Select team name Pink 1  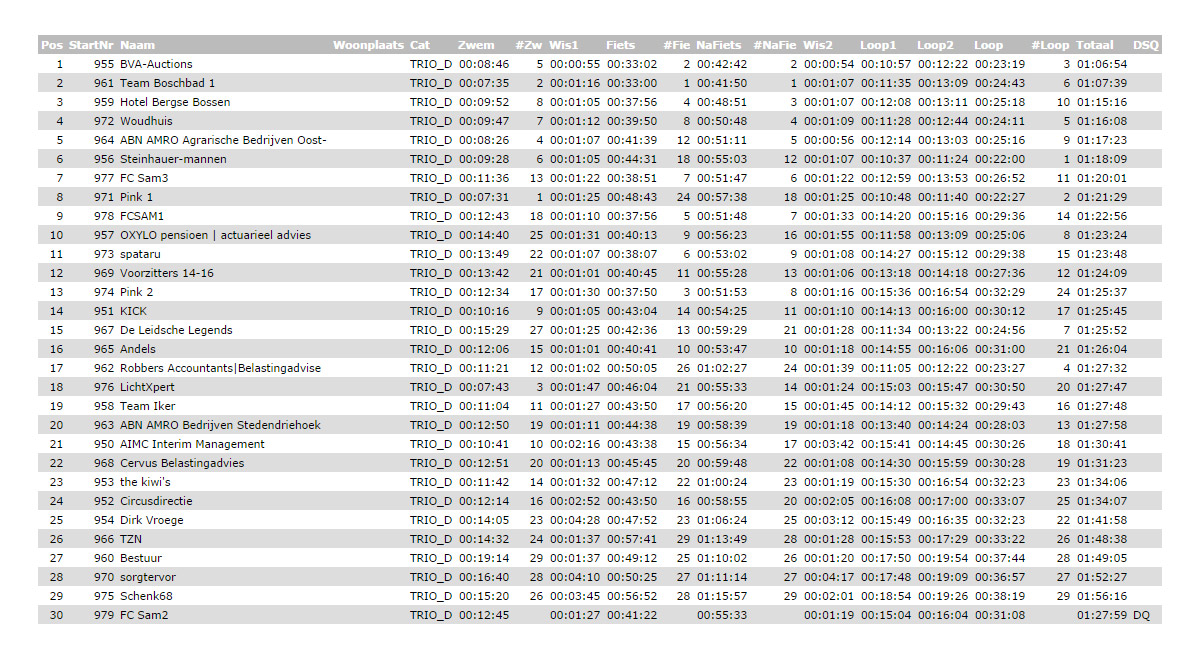click(x=137, y=197)
